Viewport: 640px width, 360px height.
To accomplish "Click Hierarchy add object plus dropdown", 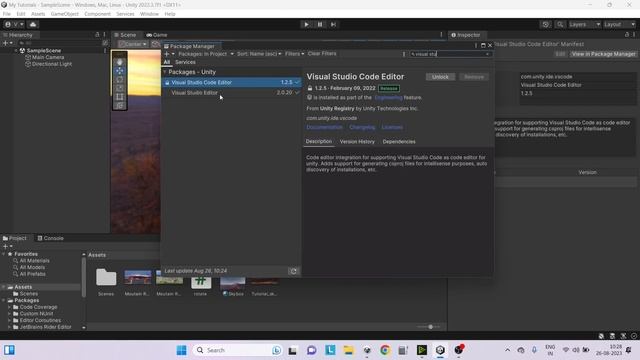I will (7, 43).
